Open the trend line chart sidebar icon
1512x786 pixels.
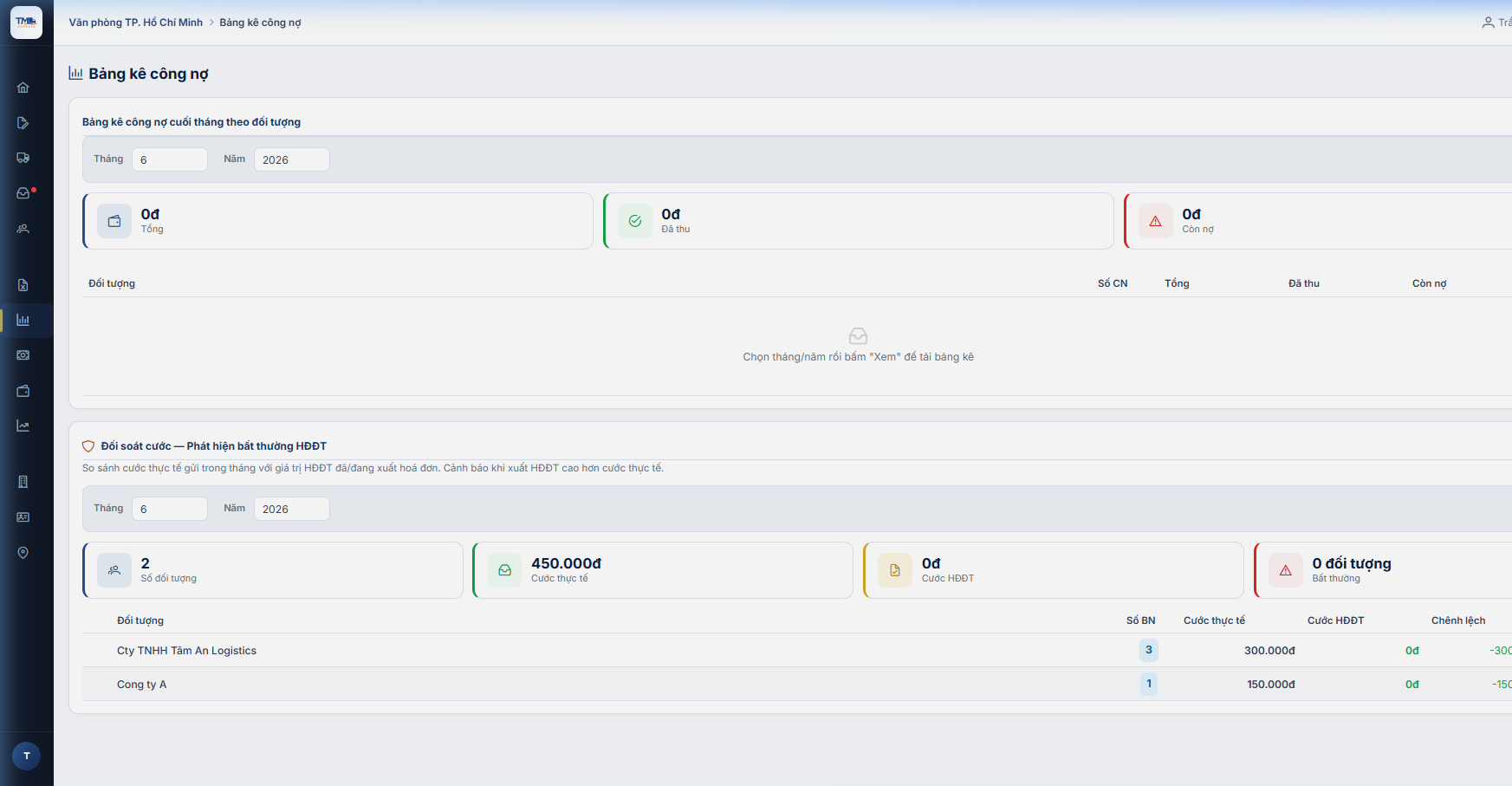pos(23,426)
